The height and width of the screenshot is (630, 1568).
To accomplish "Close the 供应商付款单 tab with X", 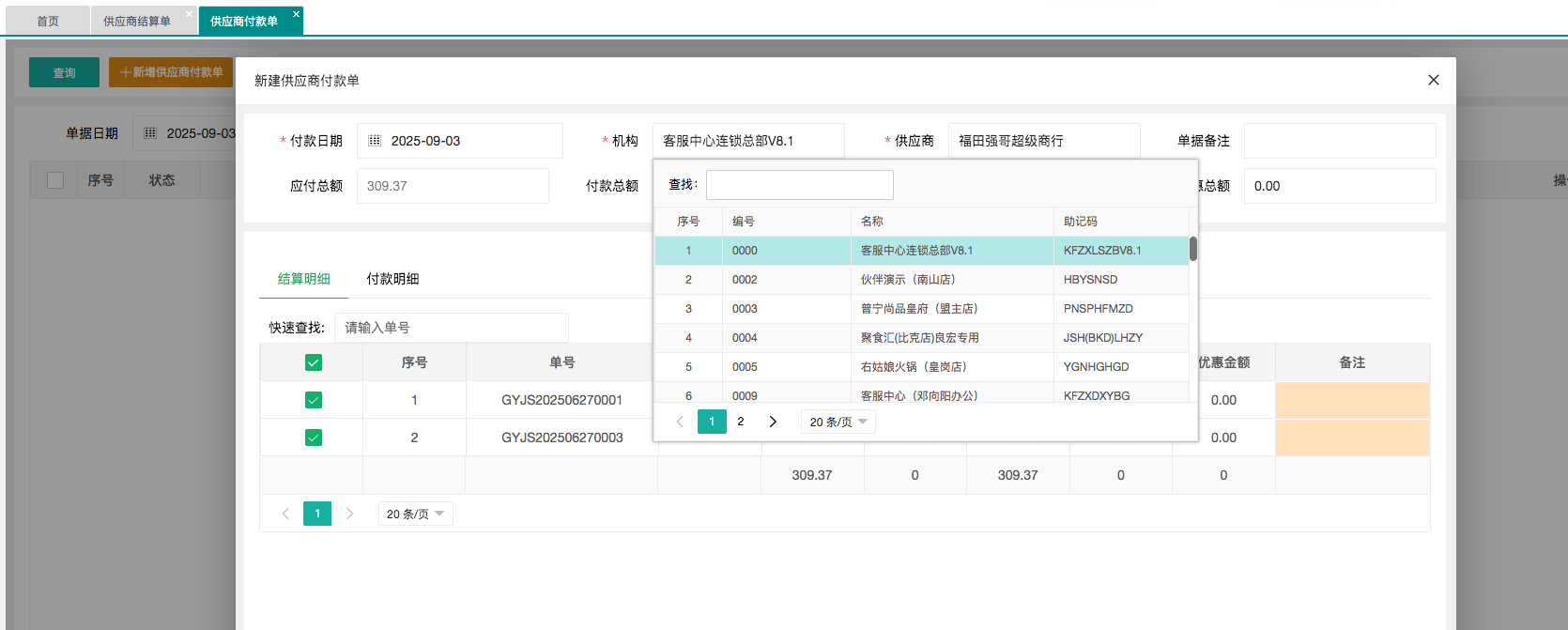I will (x=296, y=14).
